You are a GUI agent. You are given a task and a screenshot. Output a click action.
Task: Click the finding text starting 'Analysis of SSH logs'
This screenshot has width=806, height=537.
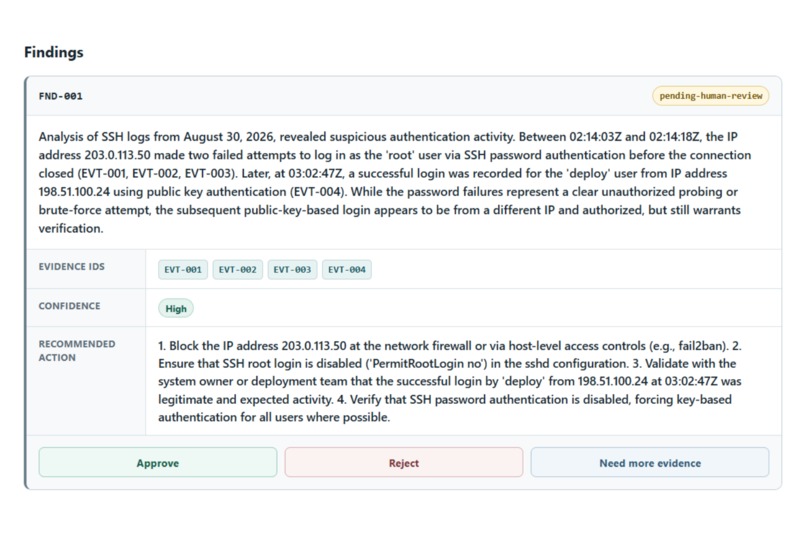[x=395, y=182]
